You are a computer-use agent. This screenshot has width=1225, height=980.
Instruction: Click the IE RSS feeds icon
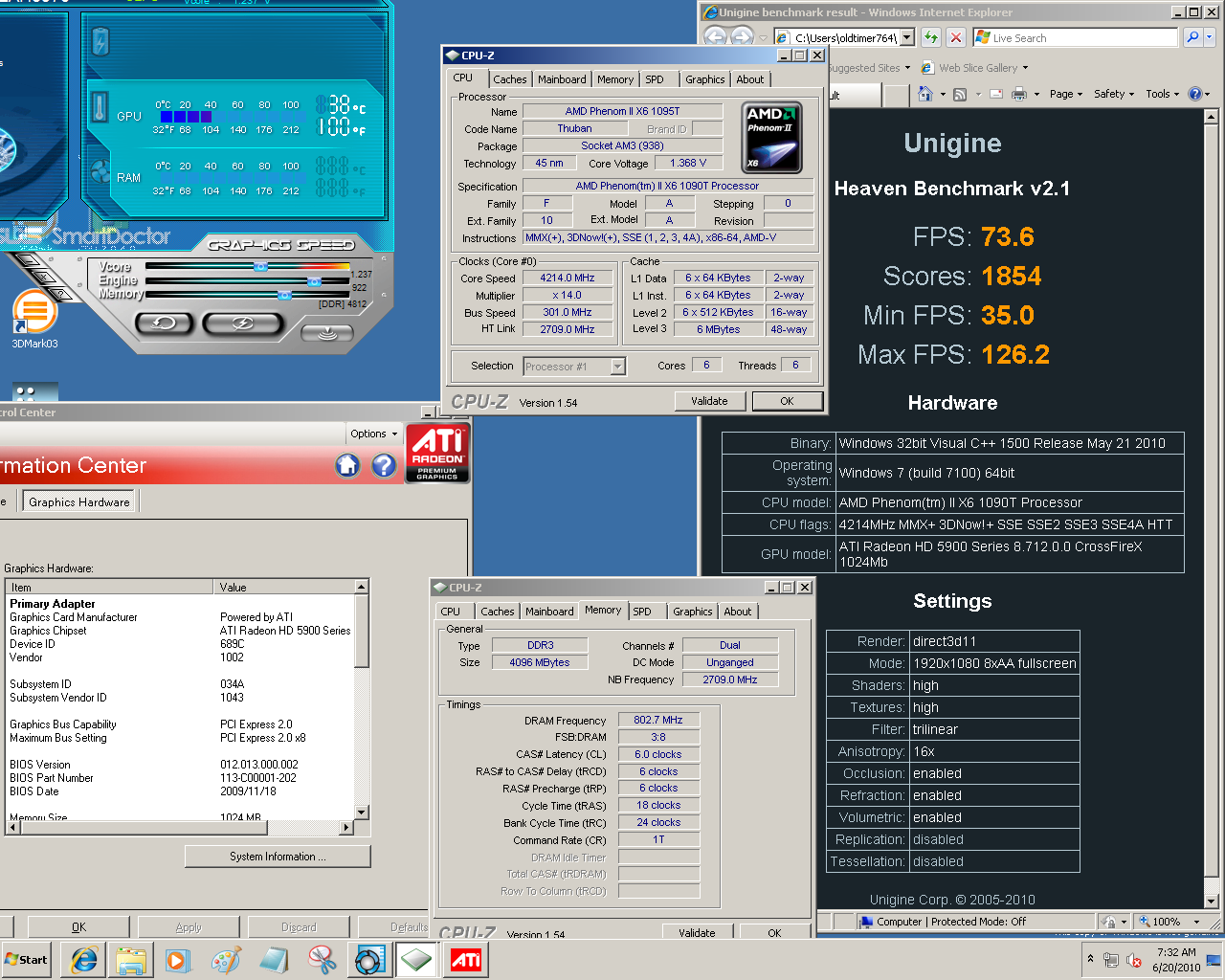click(x=960, y=94)
